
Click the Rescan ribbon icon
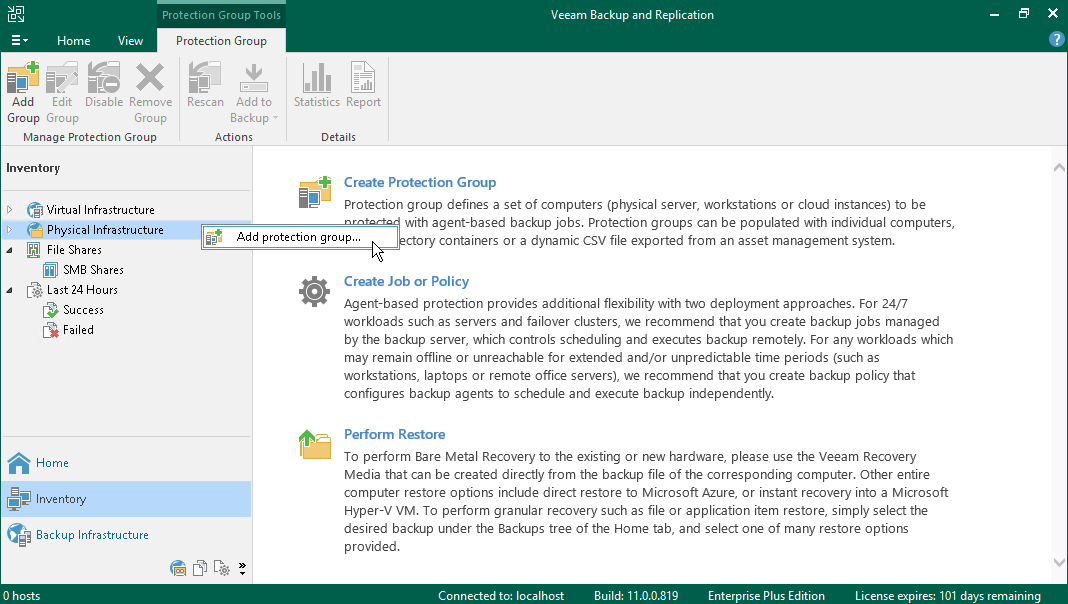coord(205,86)
